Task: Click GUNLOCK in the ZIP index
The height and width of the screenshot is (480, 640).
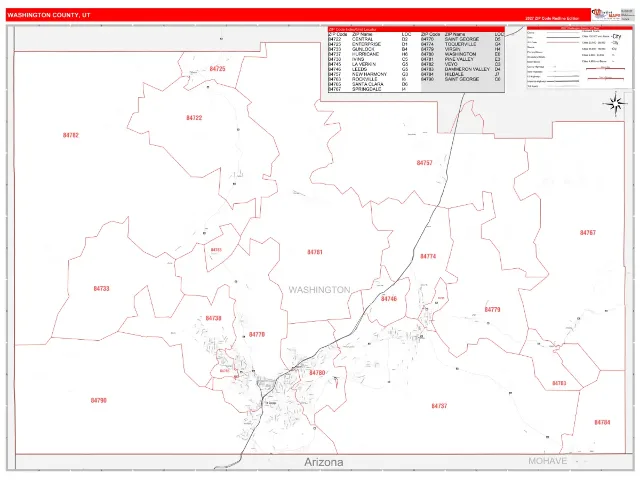Action: (363, 49)
